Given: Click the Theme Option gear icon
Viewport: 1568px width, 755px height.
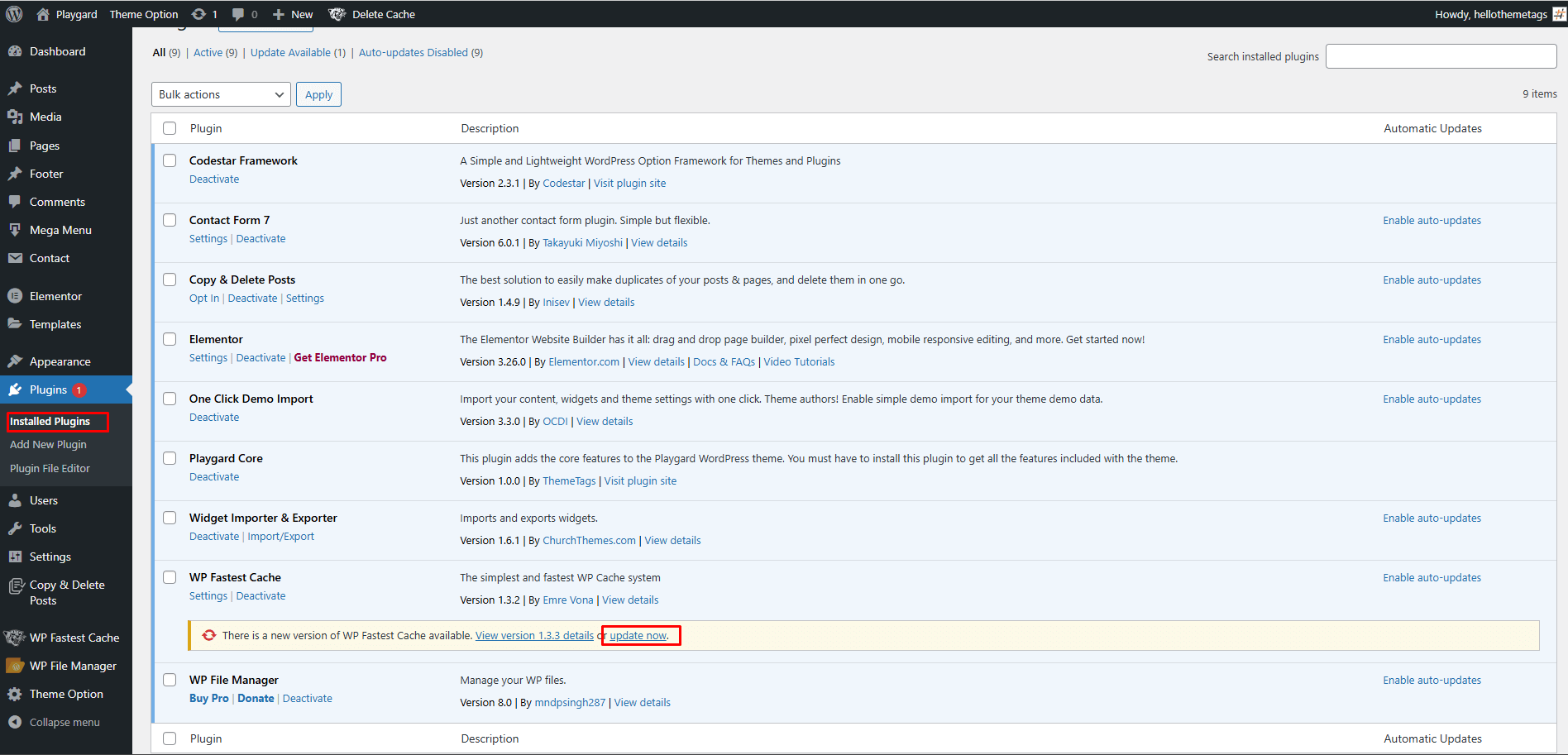Looking at the screenshot, I should point(15,694).
